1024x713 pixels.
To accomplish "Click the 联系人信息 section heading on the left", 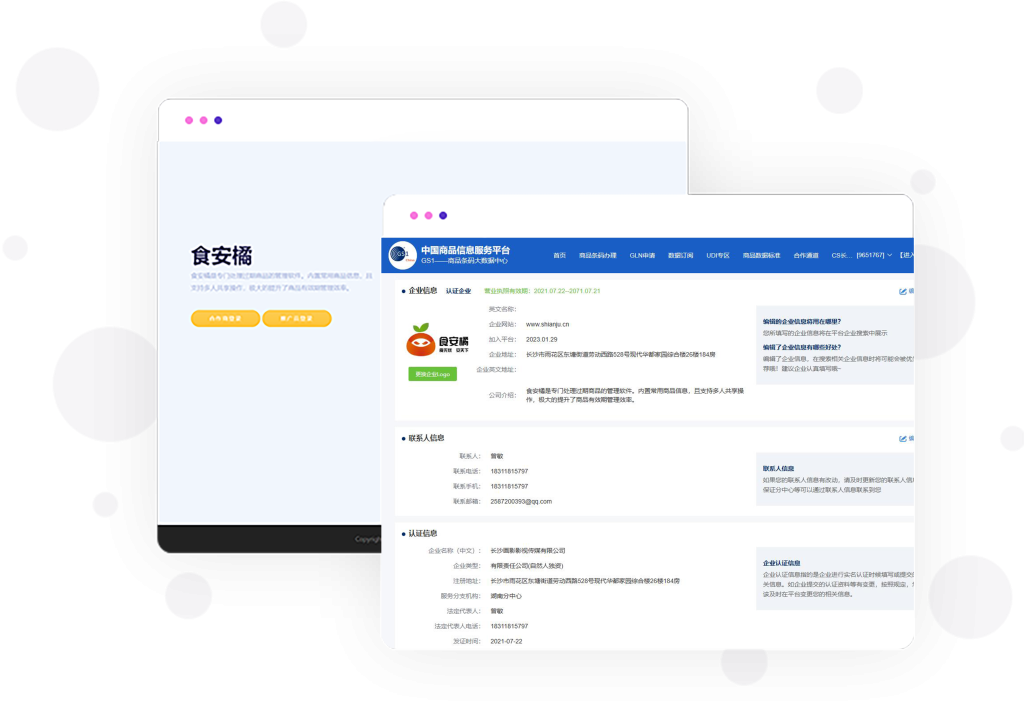I will (426, 438).
